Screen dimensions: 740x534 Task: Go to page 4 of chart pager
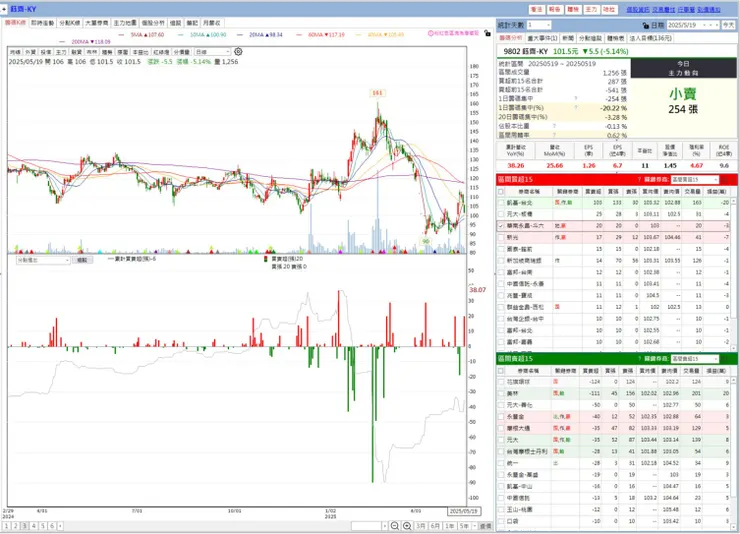34,526
